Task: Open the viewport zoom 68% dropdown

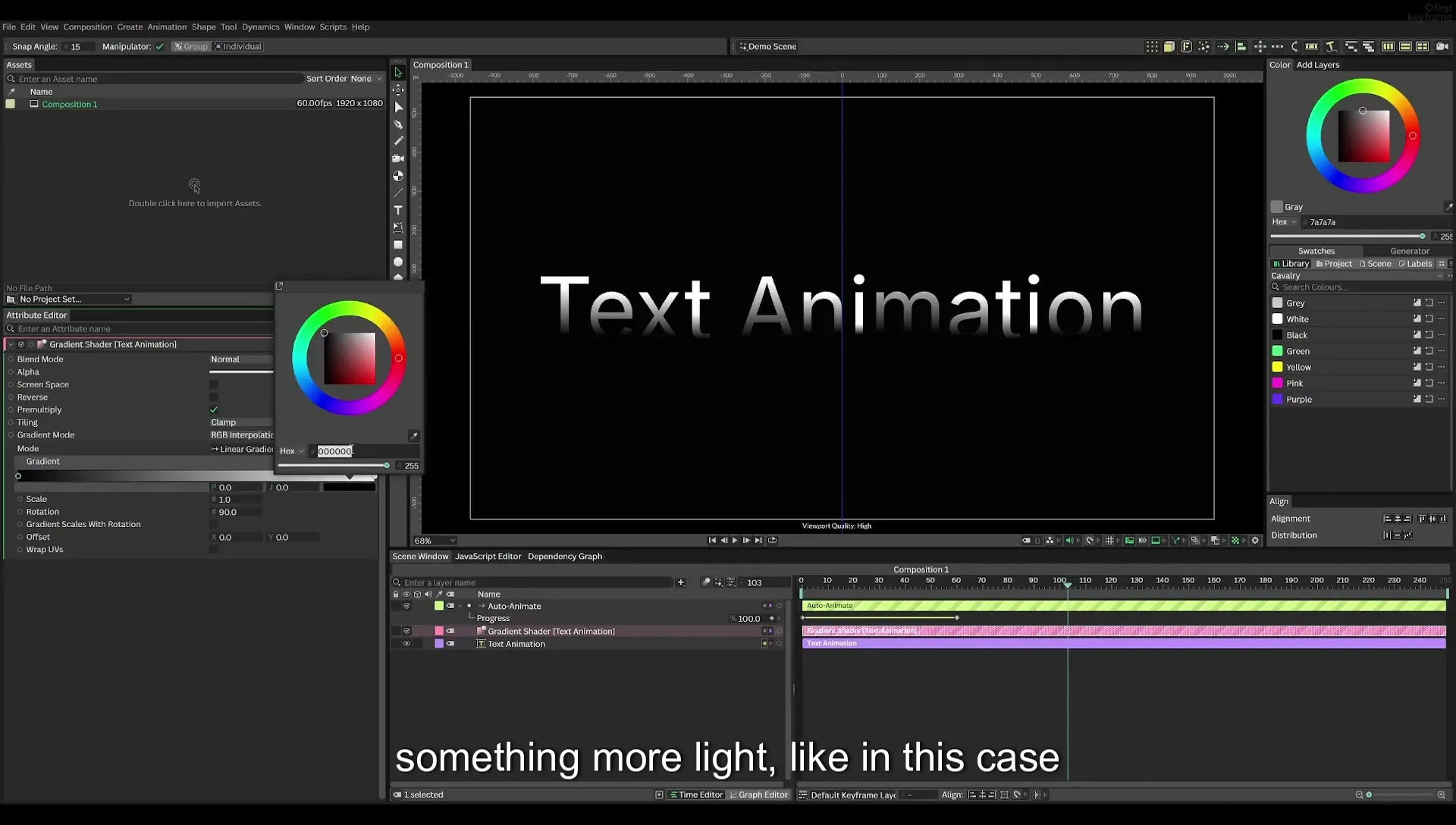Action: point(435,541)
